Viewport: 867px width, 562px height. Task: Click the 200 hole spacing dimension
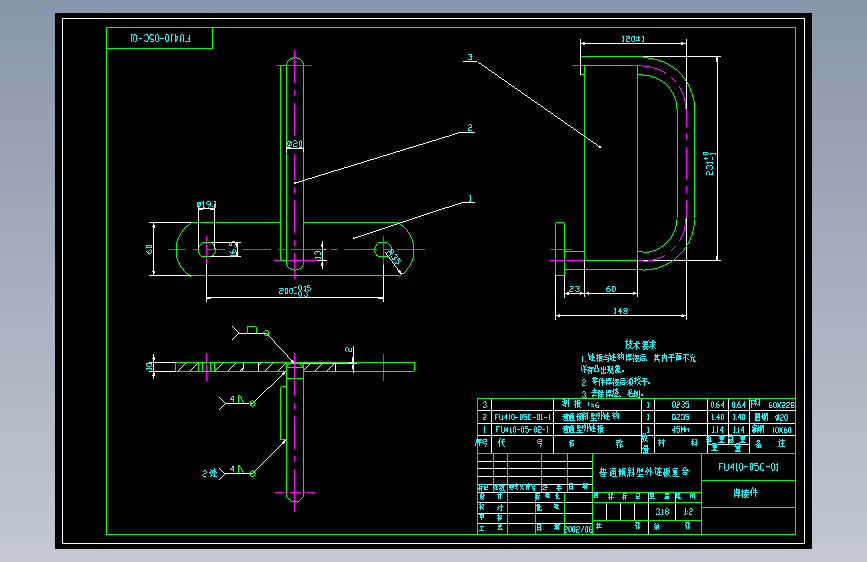295,290
